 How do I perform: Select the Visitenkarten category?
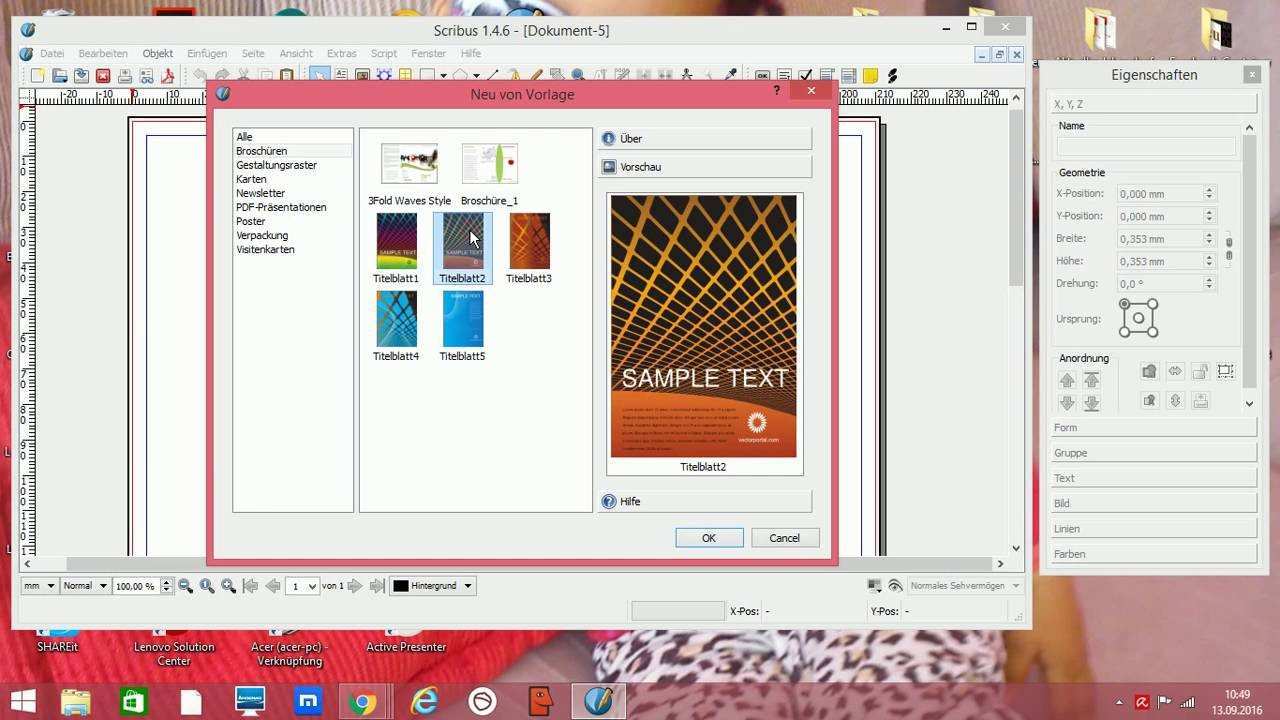click(x=265, y=250)
